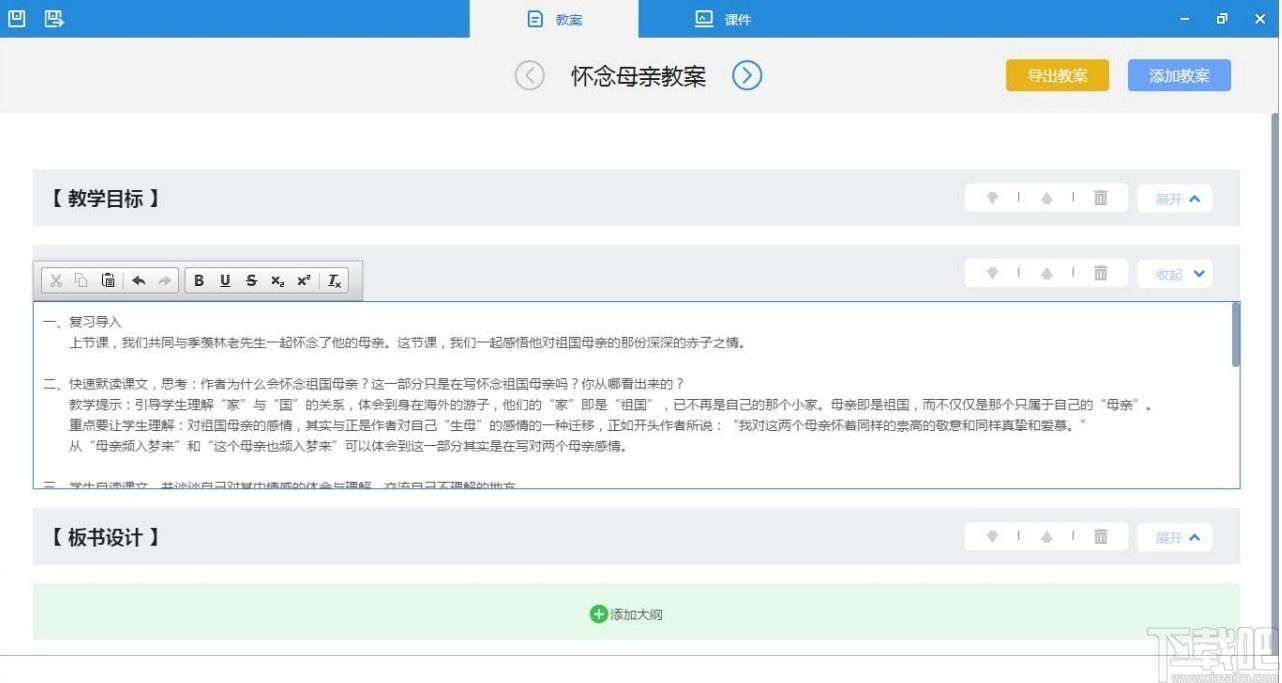This screenshot has width=1282, height=683.
Task: Click the line beginning 重点要让学生理解
Action: [578, 426]
